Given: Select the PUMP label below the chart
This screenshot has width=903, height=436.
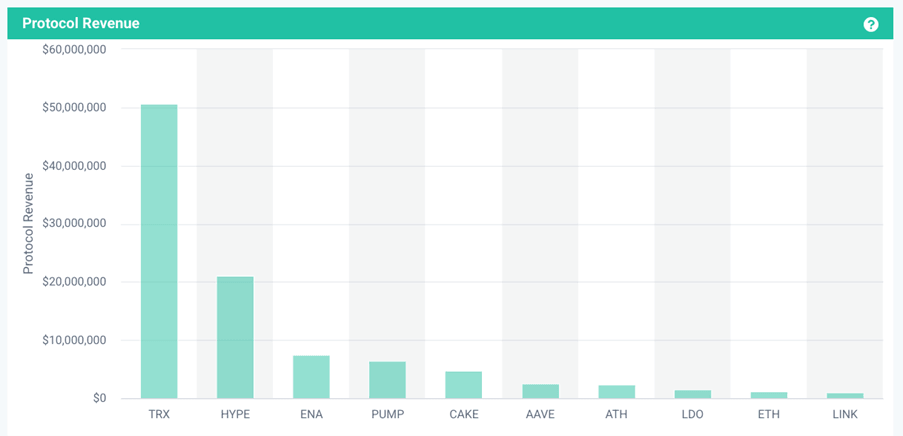Looking at the screenshot, I should pos(387,413).
